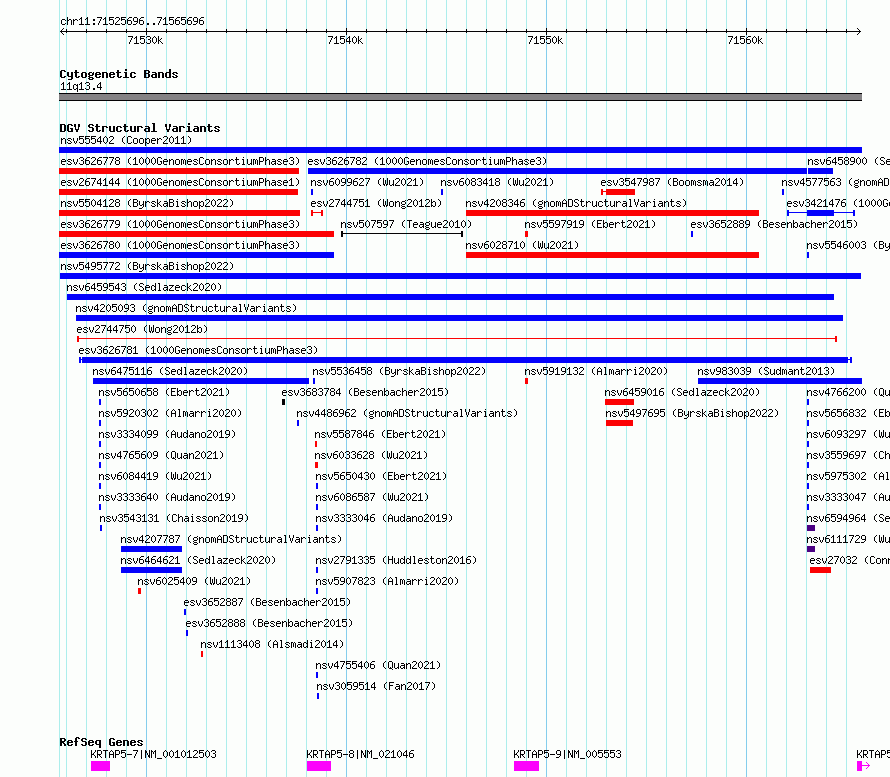Open esv3626778 1000GenomesConsortiumPhase3 variant

pyautogui.click(x=180, y=161)
